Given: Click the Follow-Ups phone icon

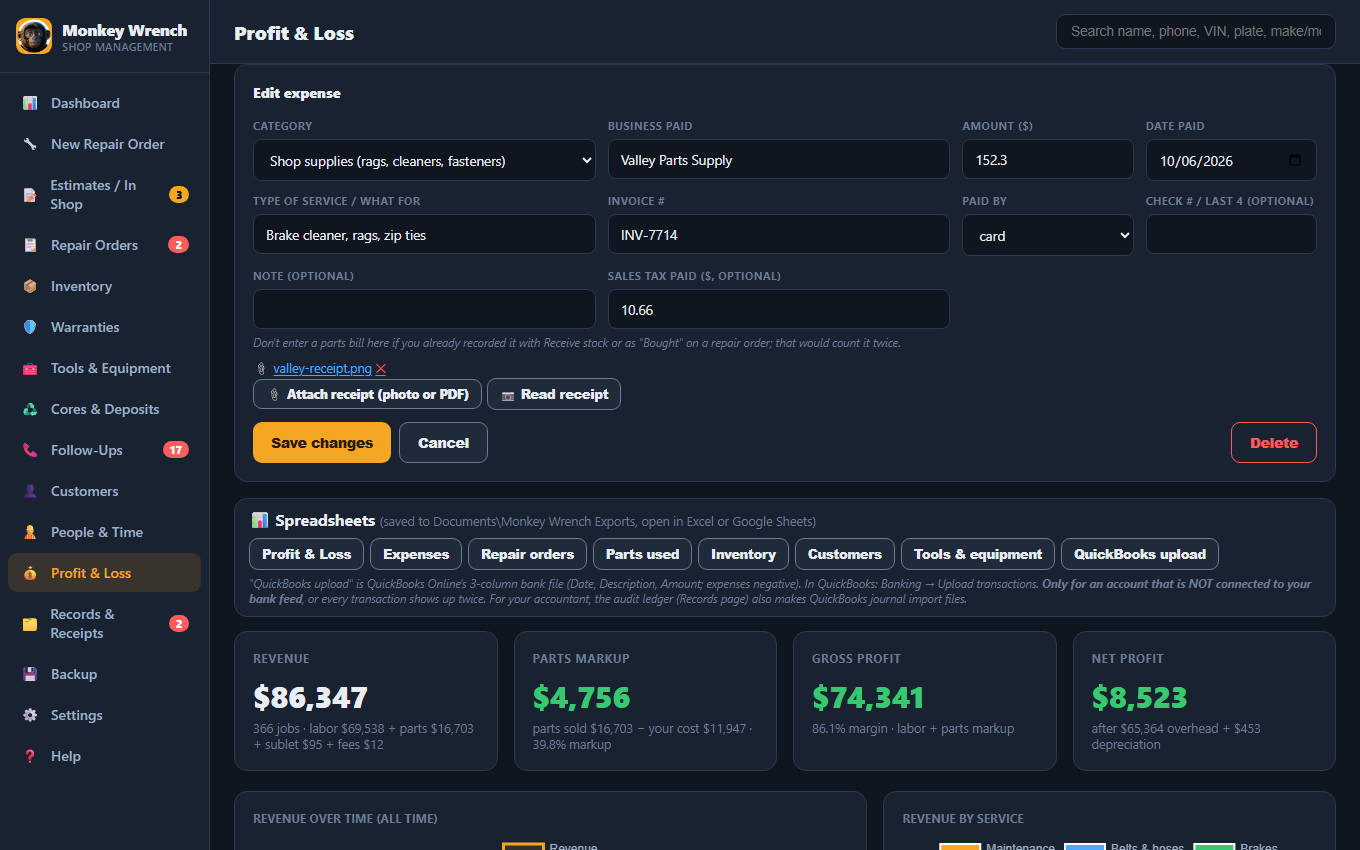Looking at the screenshot, I should point(30,450).
